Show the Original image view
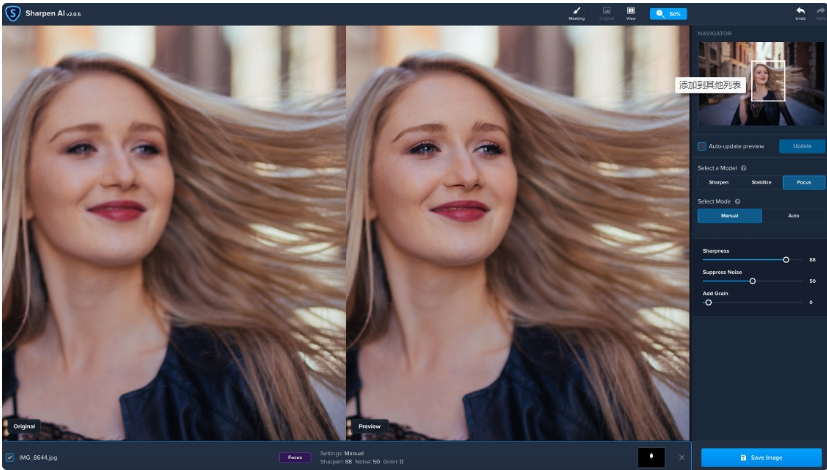Screen dimensions: 827x470 click(607, 14)
